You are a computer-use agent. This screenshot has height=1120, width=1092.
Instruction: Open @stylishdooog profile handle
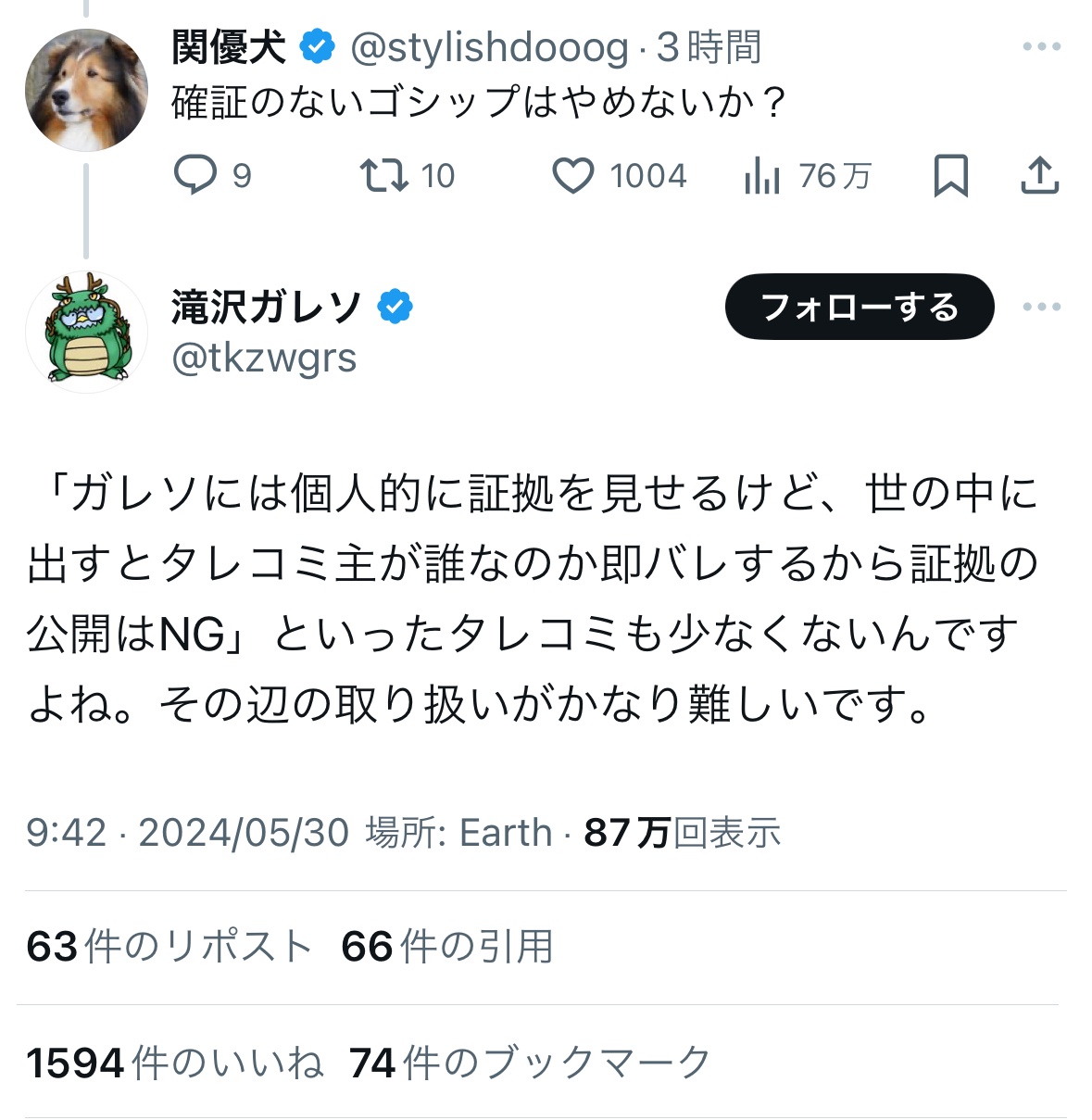pos(489,47)
